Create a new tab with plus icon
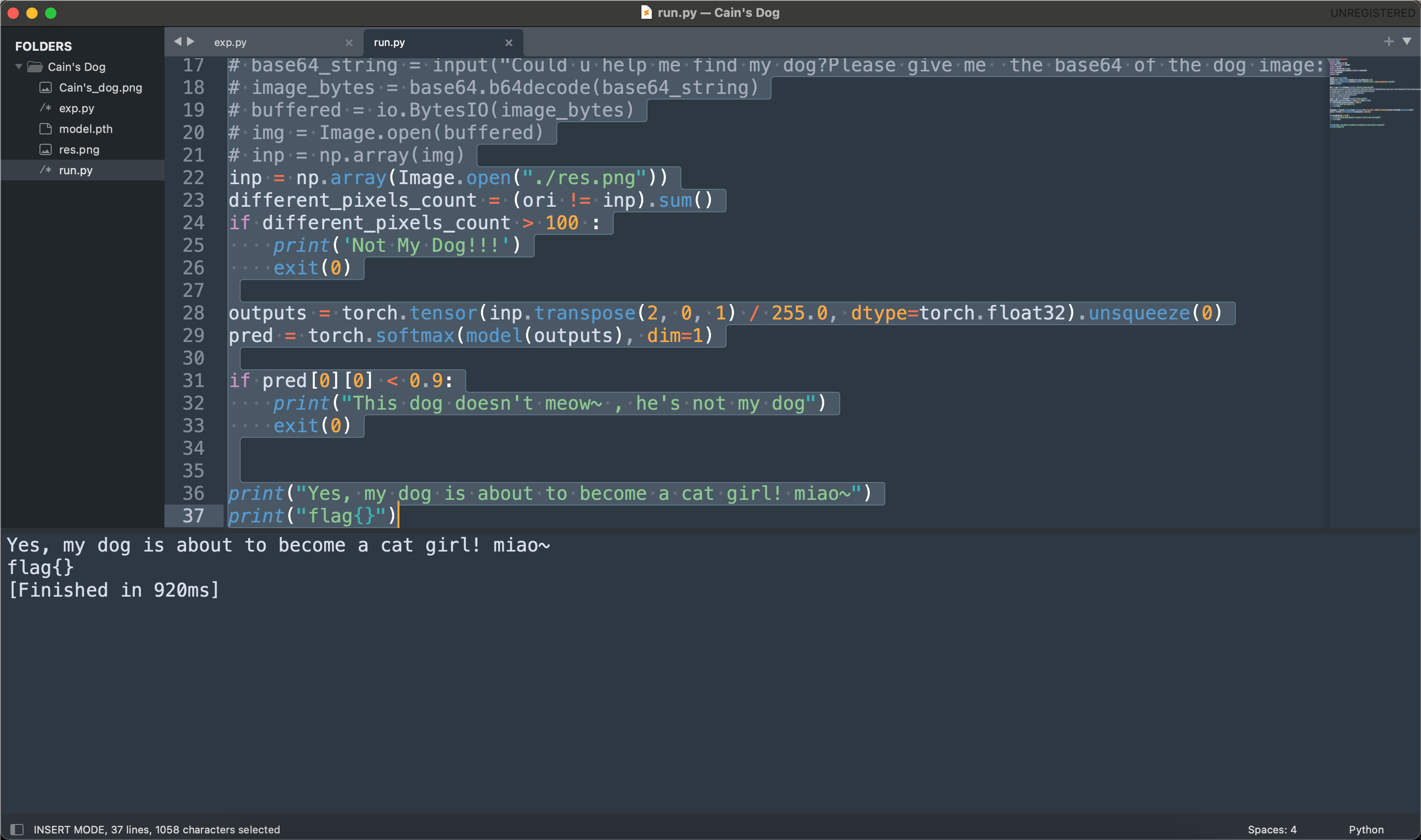 pos(1389,41)
